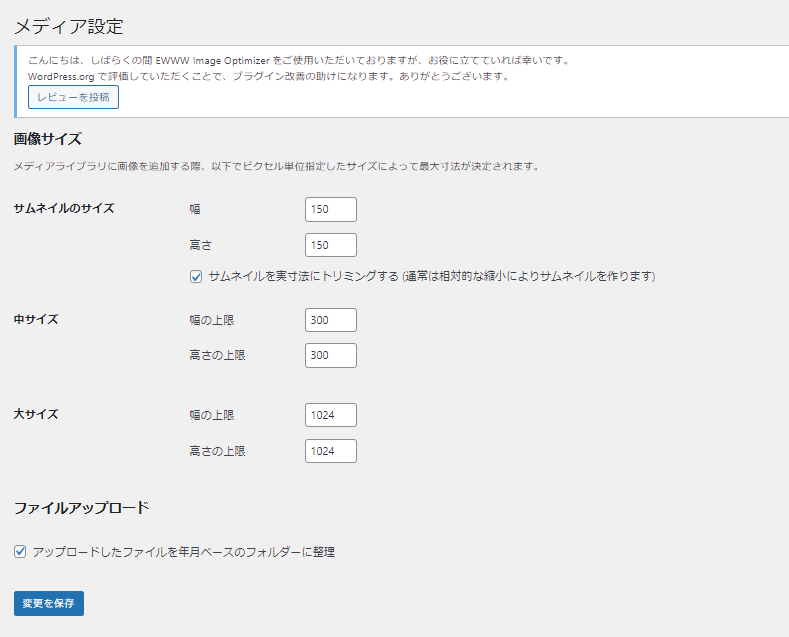Image resolution: width=789 pixels, height=637 pixels.
Task: Click label アップロードしたファイルを年月ベースのフォルダーに整理
Action: 184,552
